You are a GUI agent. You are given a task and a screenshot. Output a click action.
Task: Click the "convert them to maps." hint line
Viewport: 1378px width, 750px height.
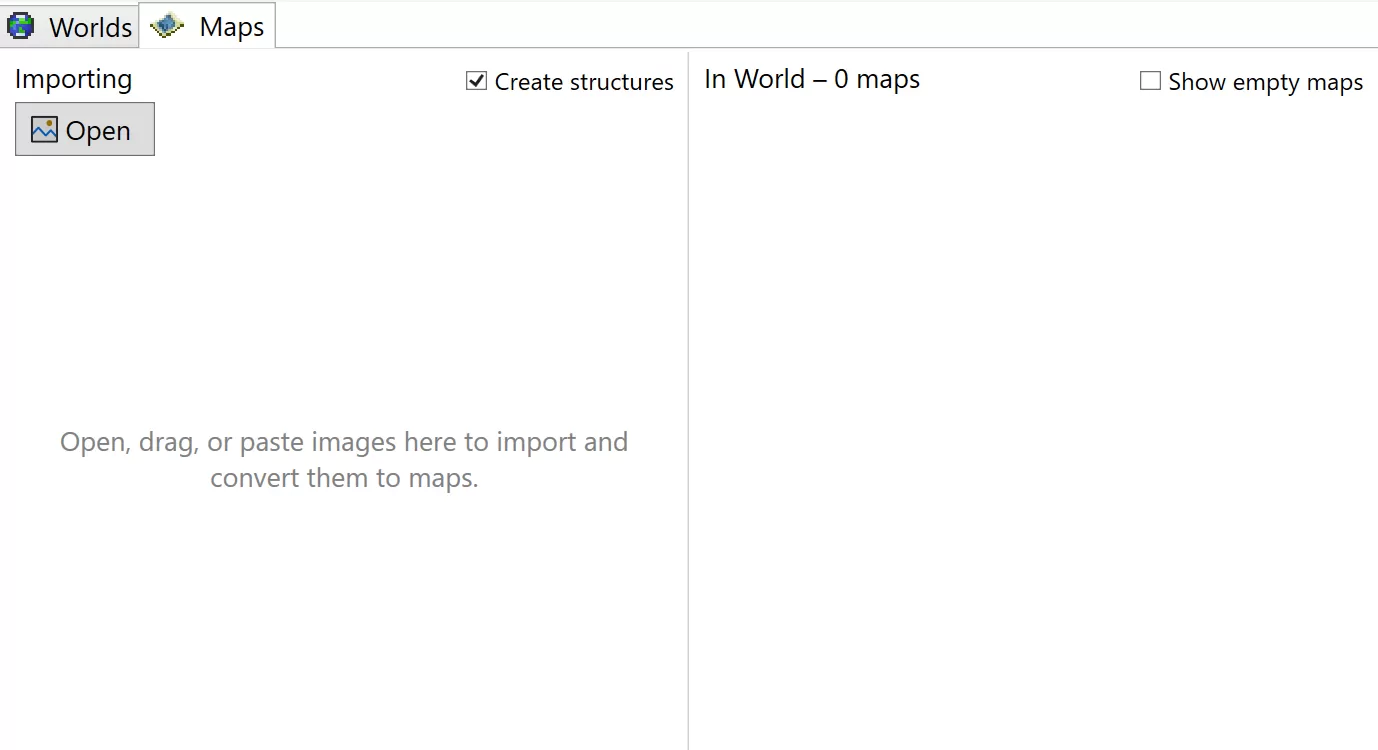(344, 478)
